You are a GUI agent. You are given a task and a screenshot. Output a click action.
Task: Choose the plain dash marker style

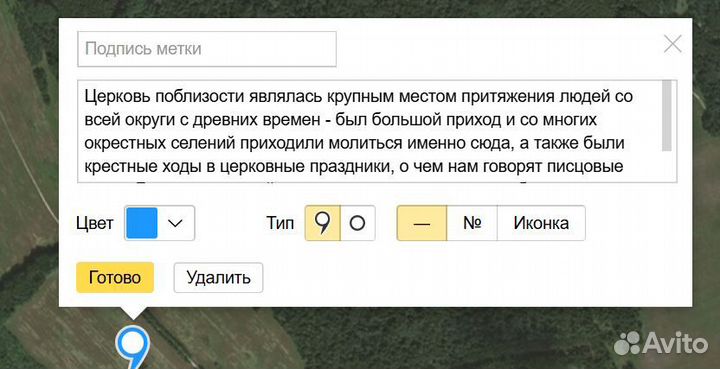[422, 223]
